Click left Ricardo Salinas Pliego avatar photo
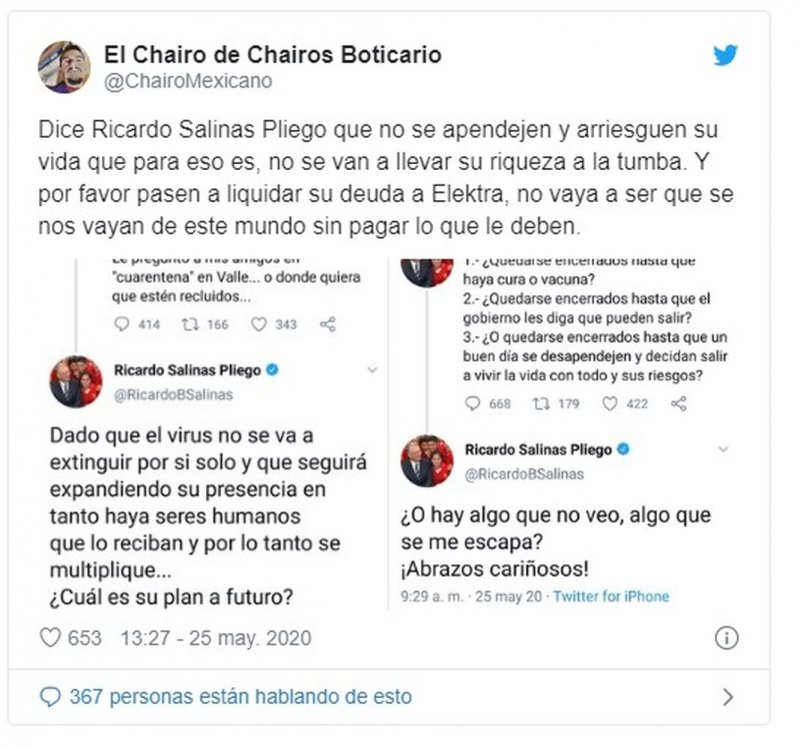Image resolution: width=800 pixels, height=749 pixels. click(76, 382)
